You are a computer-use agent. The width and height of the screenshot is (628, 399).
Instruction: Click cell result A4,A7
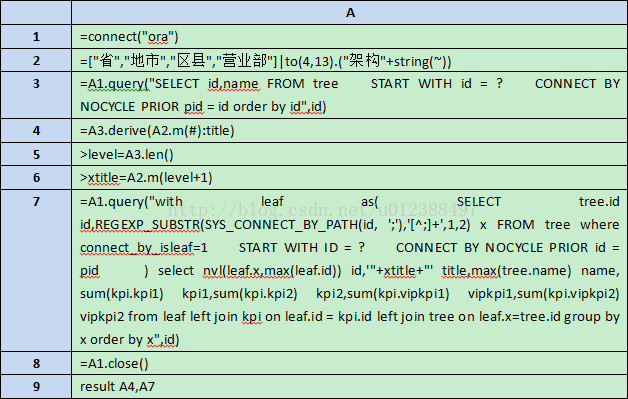pyautogui.click(x=350, y=387)
